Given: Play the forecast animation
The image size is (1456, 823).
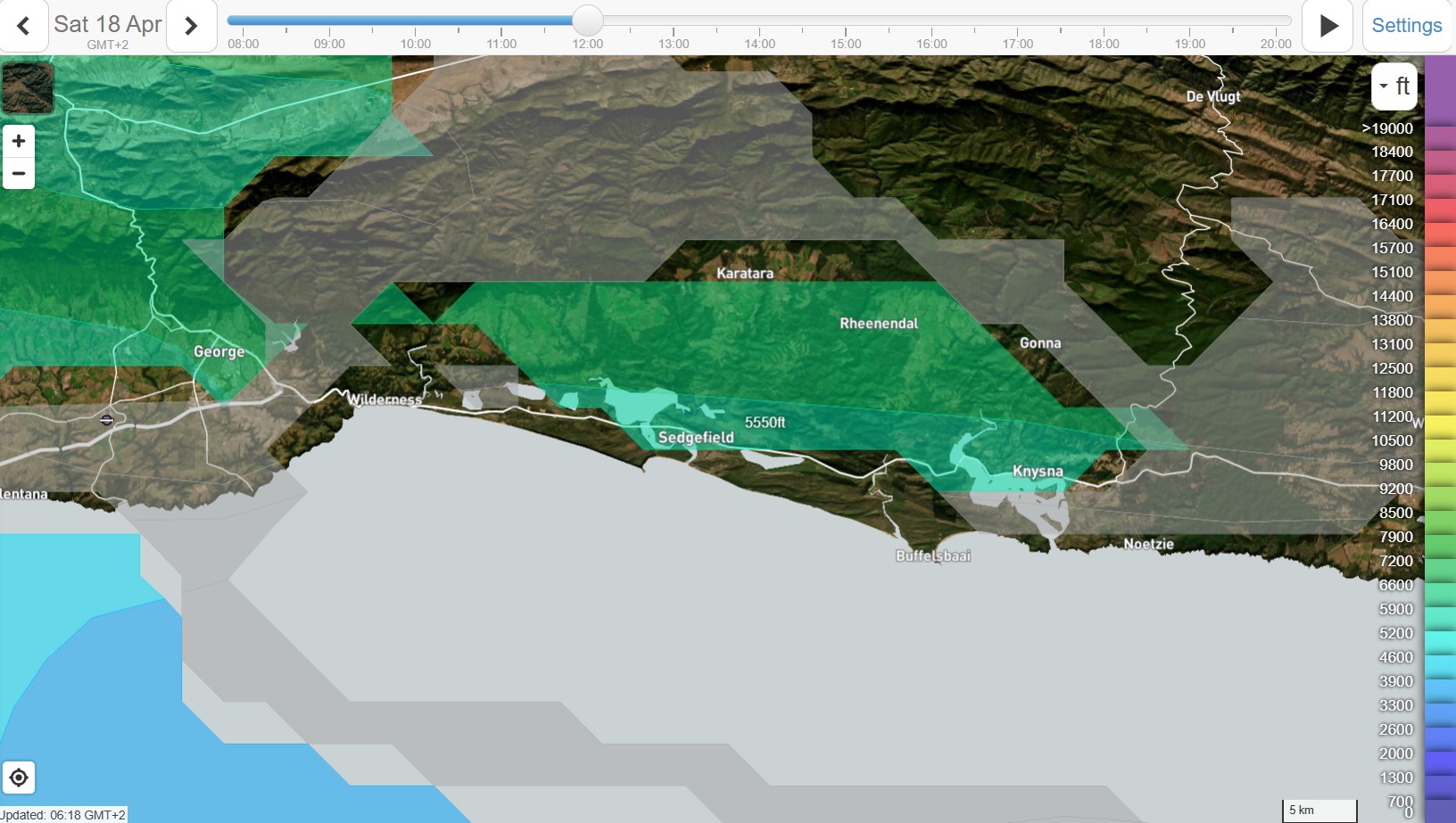Looking at the screenshot, I should [1328, 26].
